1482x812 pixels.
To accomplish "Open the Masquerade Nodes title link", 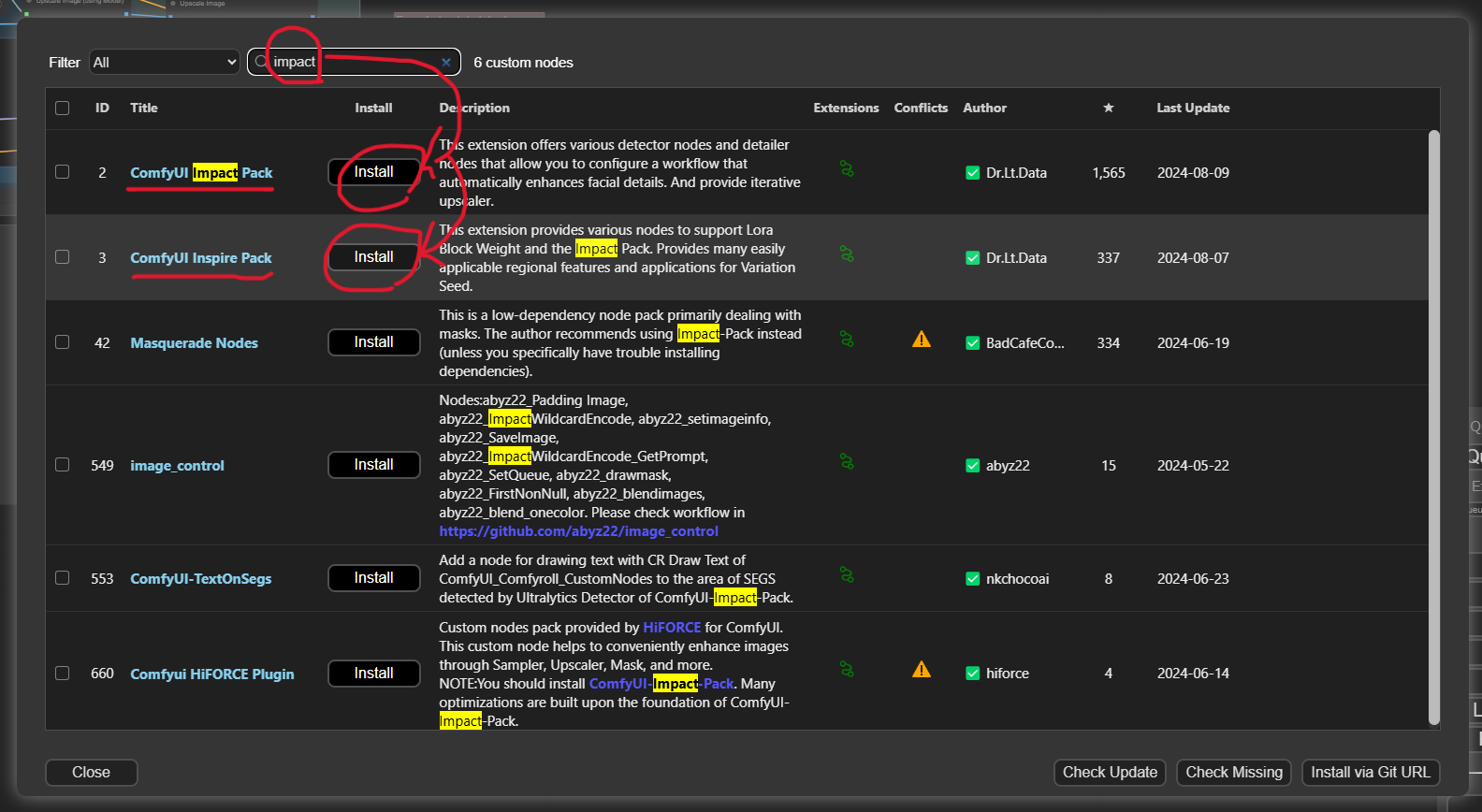I will (194, 343).
